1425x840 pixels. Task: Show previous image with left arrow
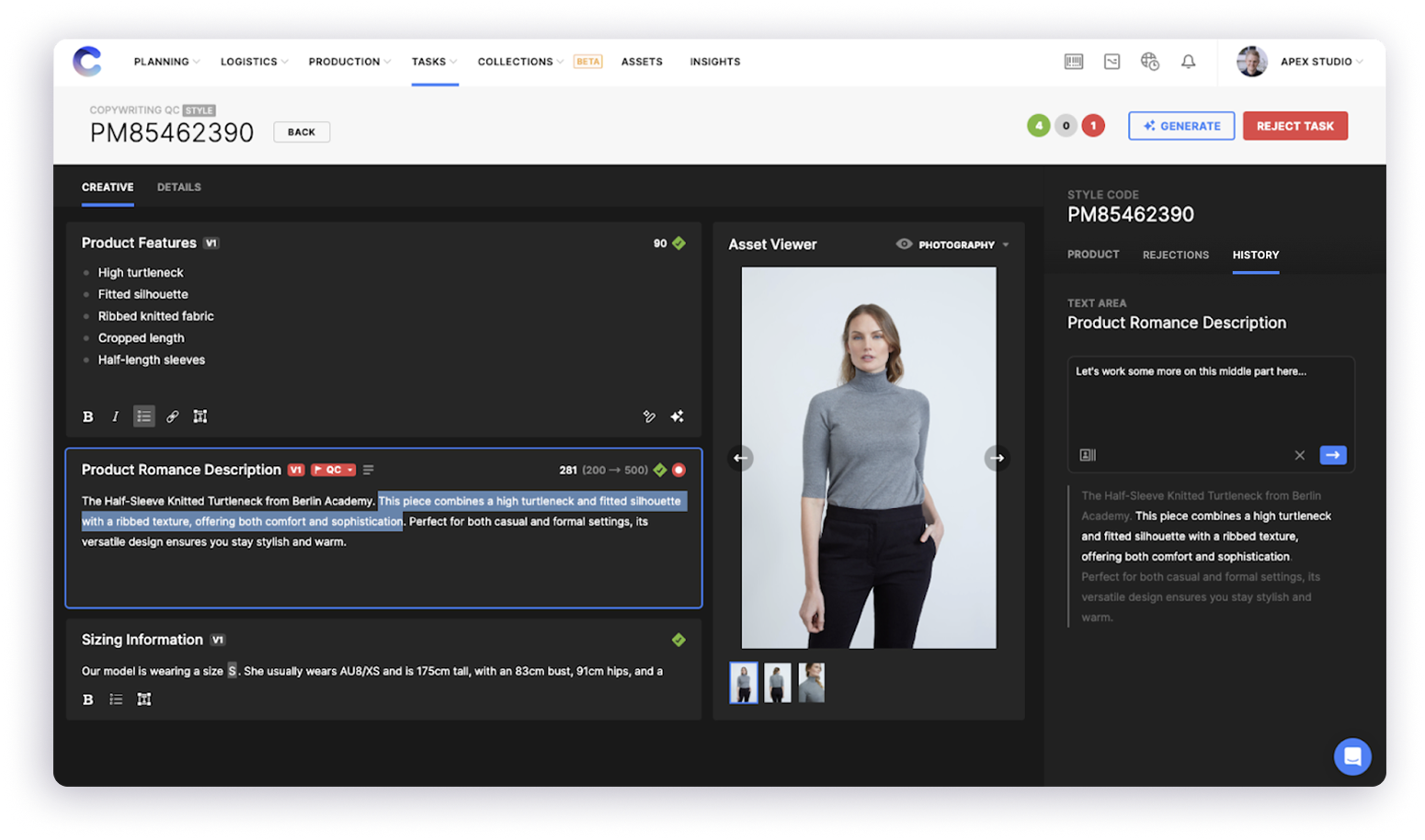coord(741,458)
